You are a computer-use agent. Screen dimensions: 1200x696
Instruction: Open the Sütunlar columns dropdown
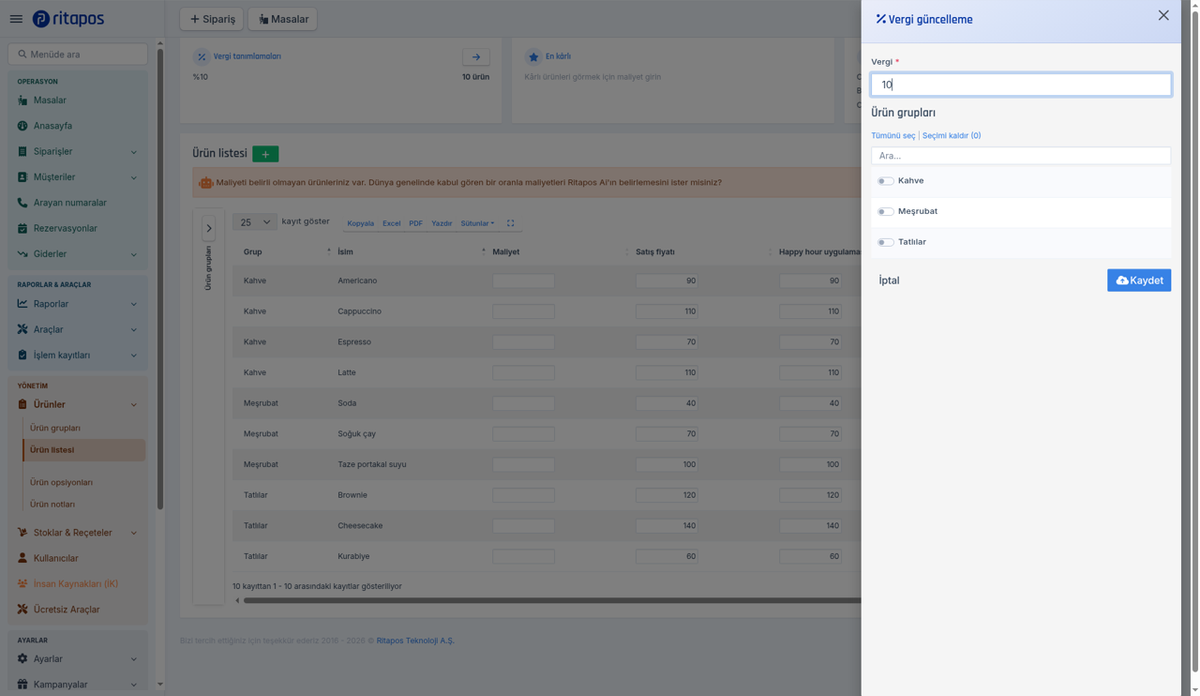tap(477, 224)
